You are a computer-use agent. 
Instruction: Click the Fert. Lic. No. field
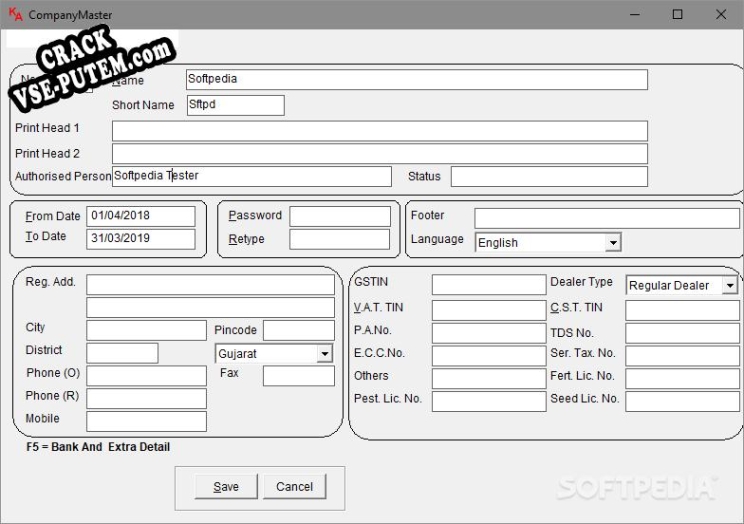tap(682, 379)
